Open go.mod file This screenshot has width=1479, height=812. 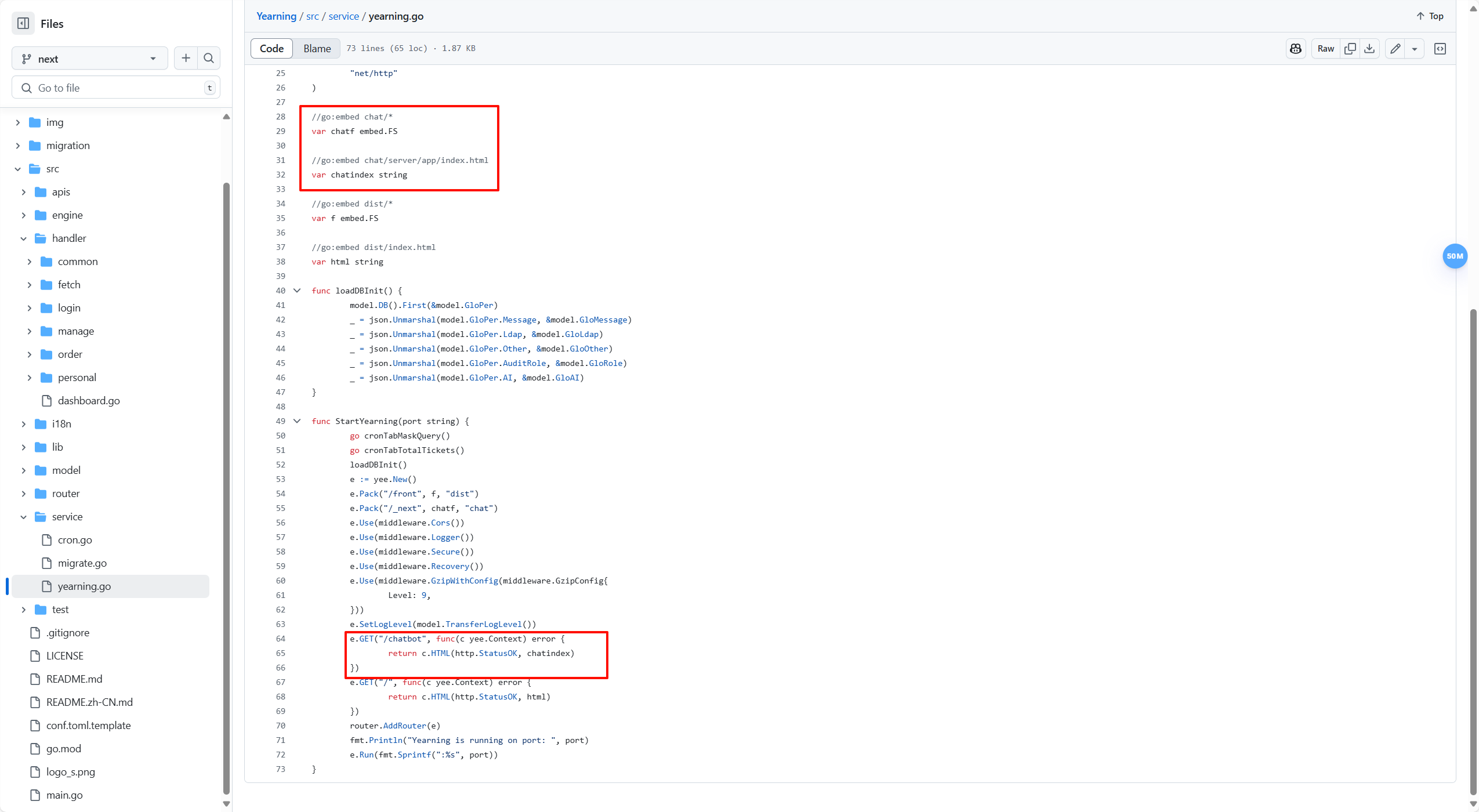point(64,749)
